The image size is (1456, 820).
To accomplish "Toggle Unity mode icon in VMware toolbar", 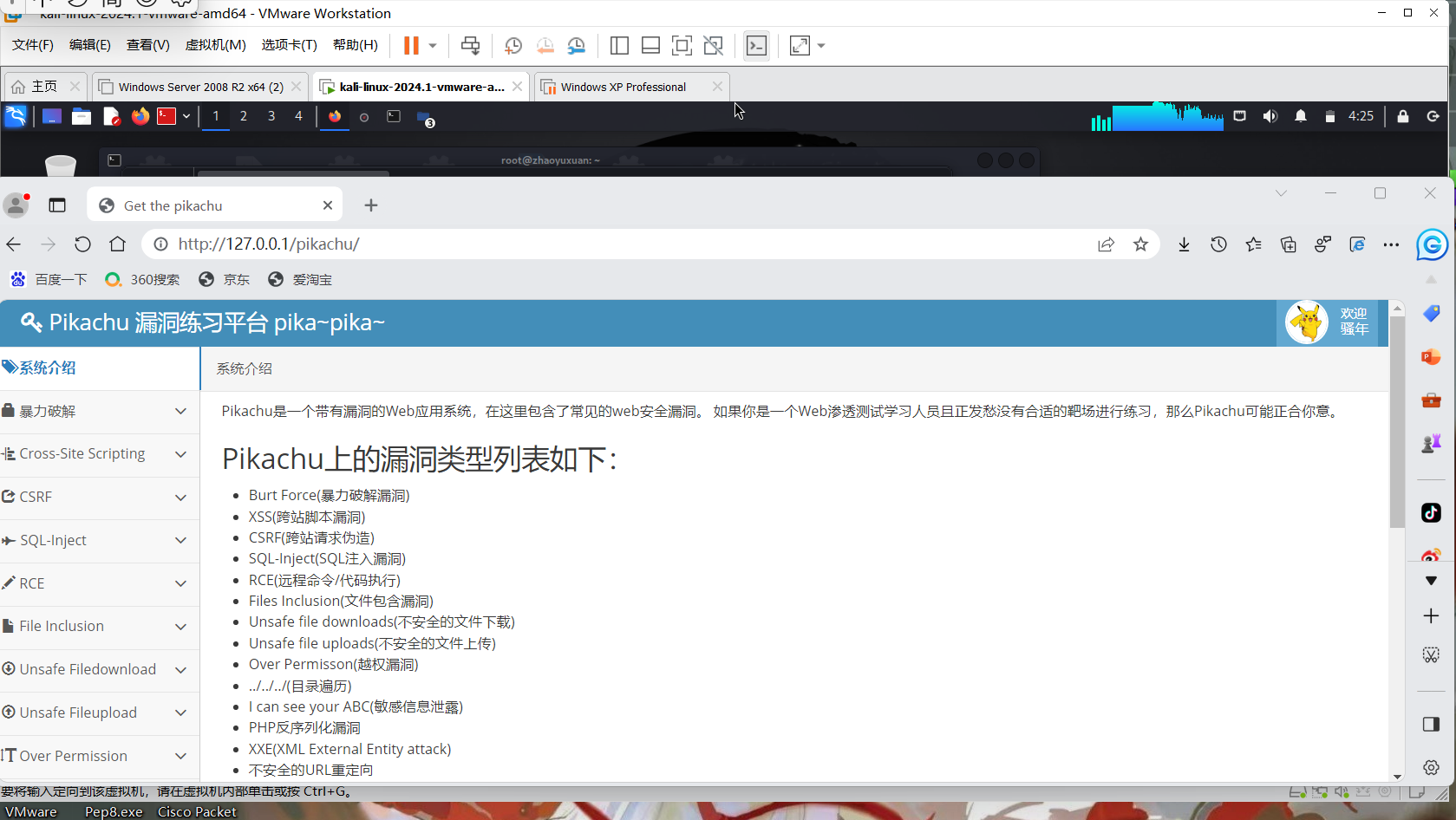I will coord(714,45).
